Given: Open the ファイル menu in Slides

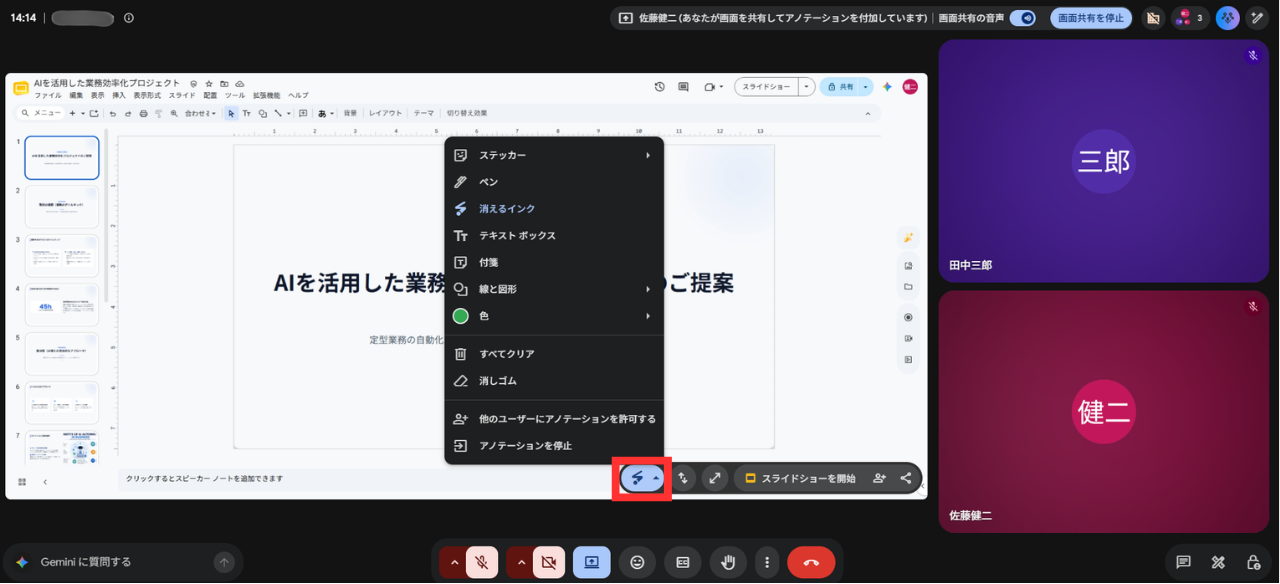Looking at the screenshot, I should (x=48, y=96).
